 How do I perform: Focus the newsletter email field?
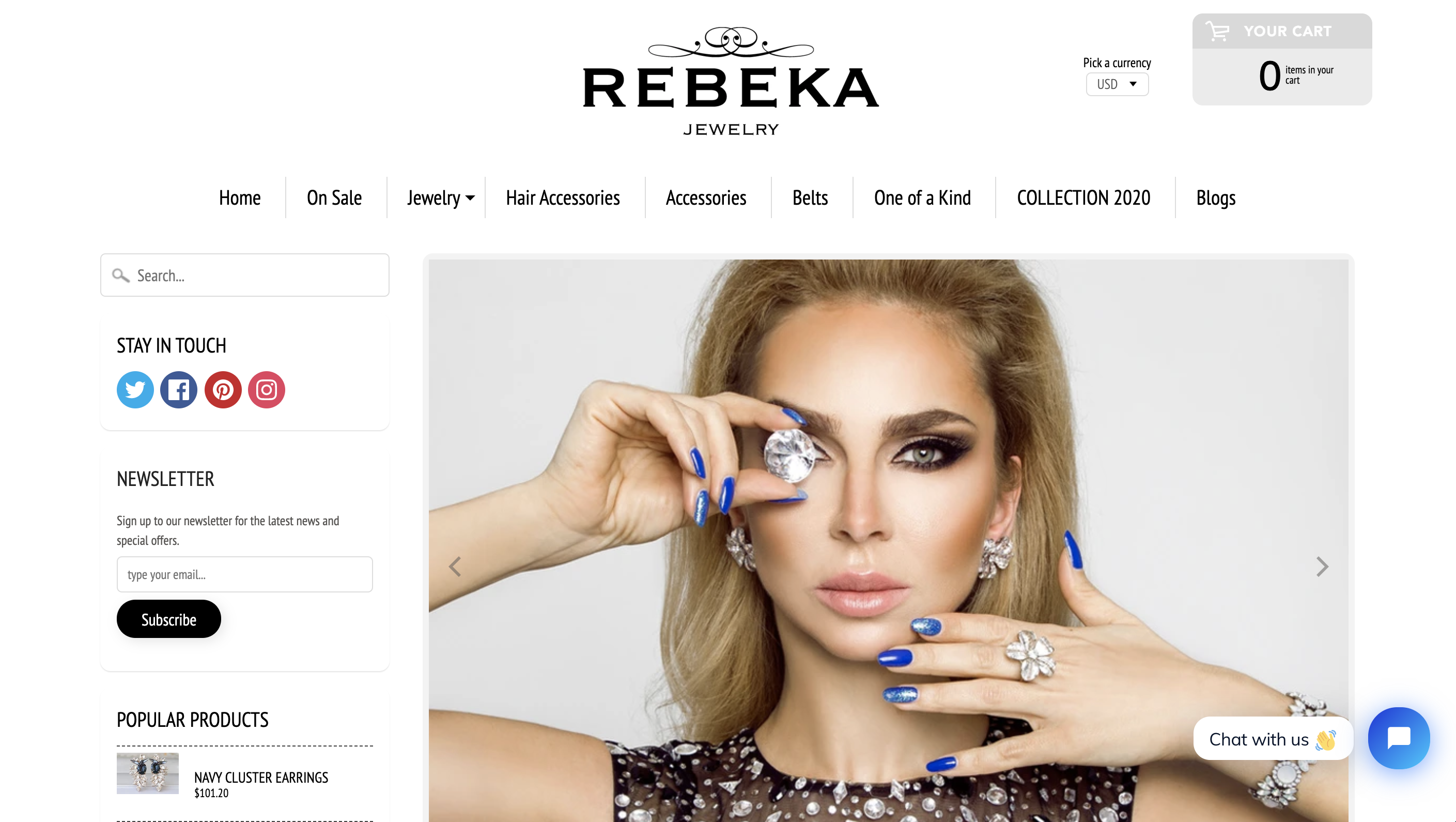coord(245,574)
